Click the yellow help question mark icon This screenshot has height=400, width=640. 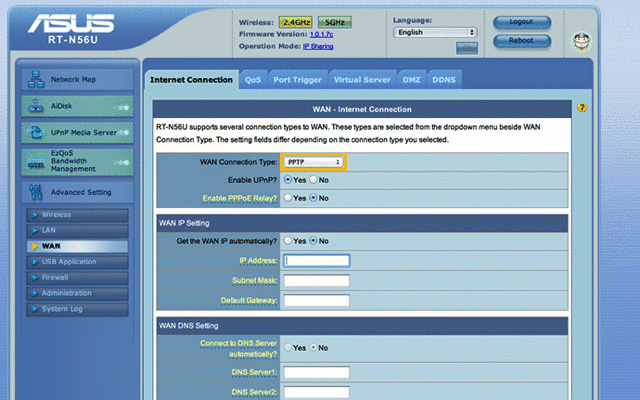pyautogui.click(x=581, y=107)
